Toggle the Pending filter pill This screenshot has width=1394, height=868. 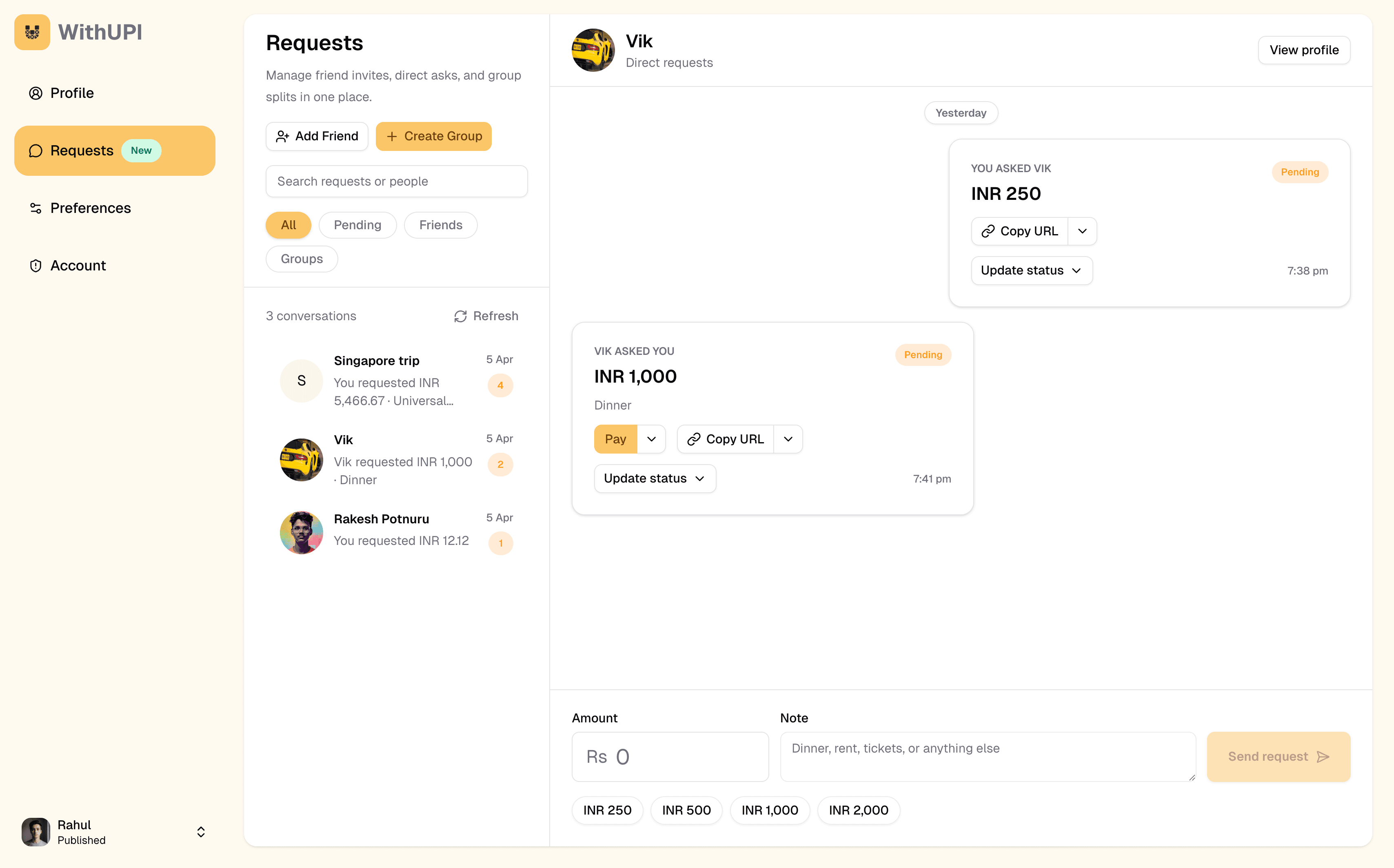click(357, 224)
